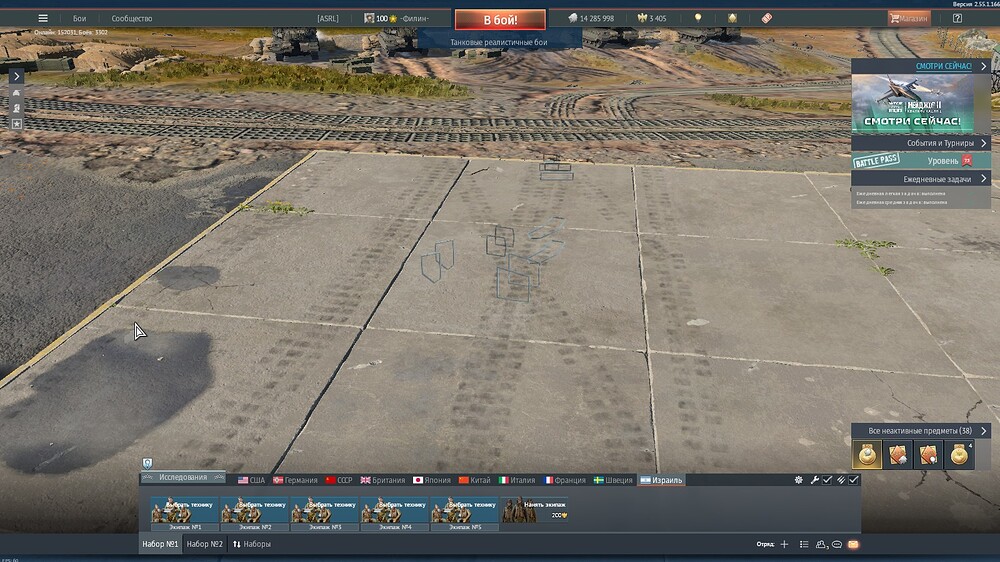Open the Бои menu
The image size is (1000, 562).
pyautogui.click(x=79, y=18)
